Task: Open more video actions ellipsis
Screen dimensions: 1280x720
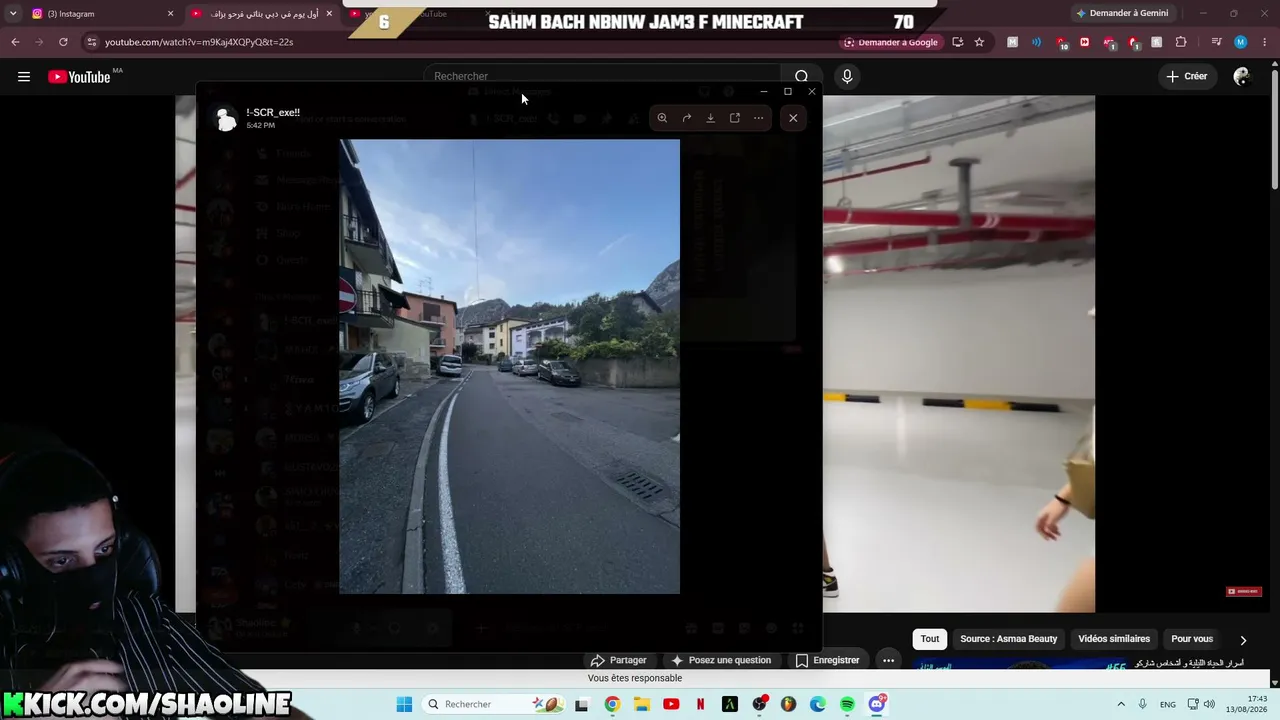Action: [888, 660]
